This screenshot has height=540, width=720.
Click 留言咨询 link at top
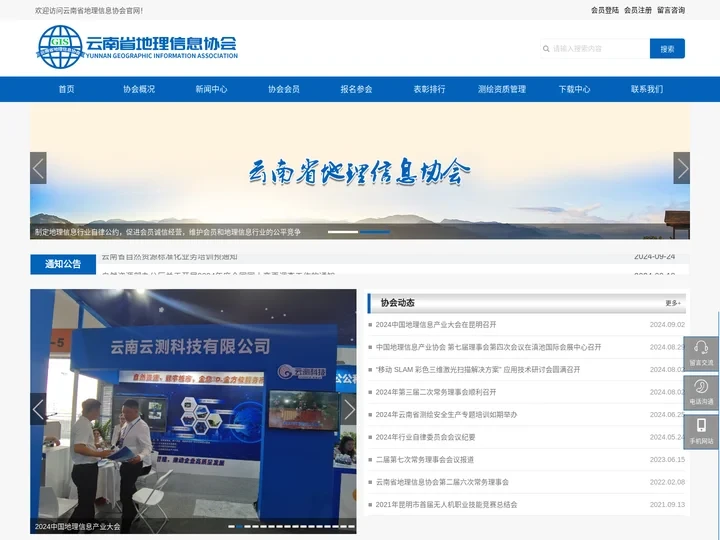click(671, 10)
